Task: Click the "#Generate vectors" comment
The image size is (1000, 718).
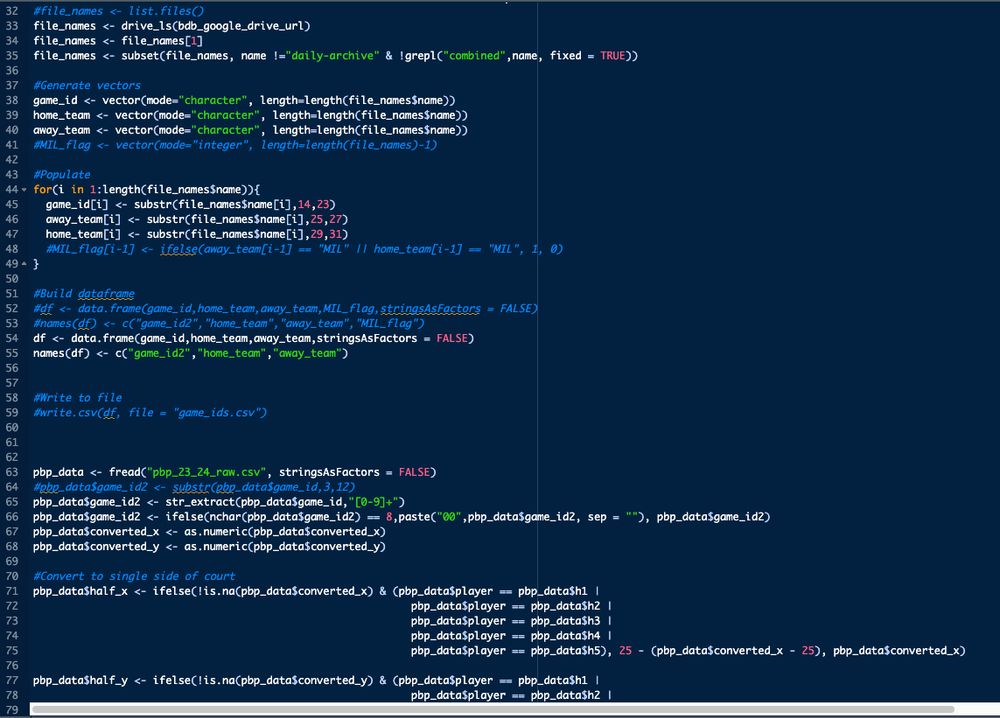Action: pos(87,85)
